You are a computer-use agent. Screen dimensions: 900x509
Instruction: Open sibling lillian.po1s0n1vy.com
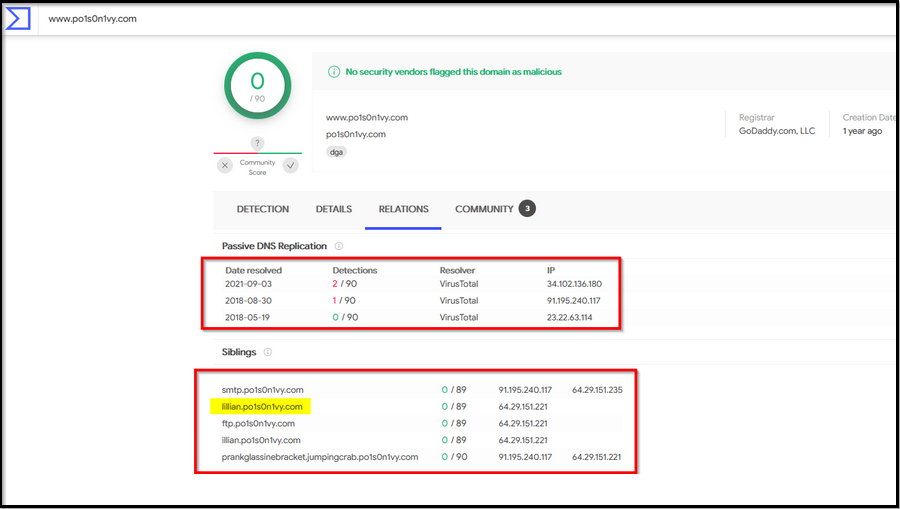click(x=262, y=407)
